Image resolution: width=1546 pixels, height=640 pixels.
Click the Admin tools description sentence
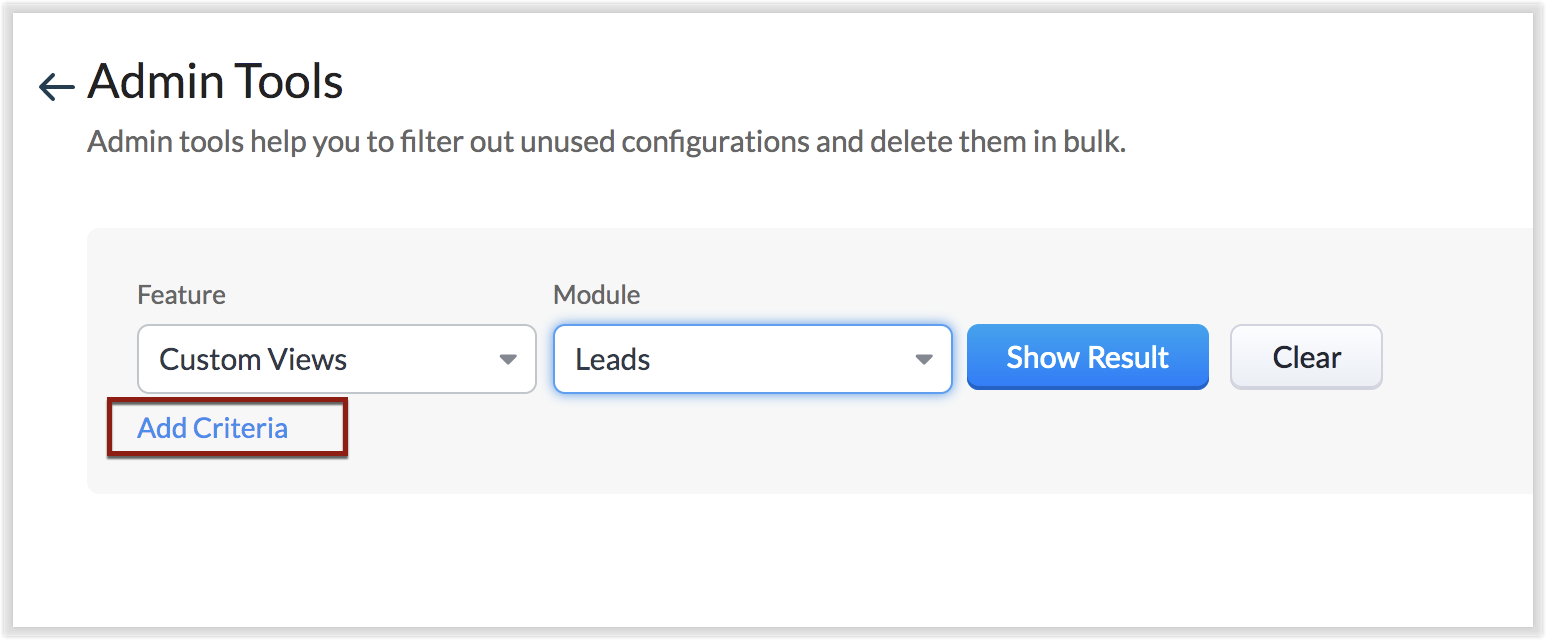point(606,142)
